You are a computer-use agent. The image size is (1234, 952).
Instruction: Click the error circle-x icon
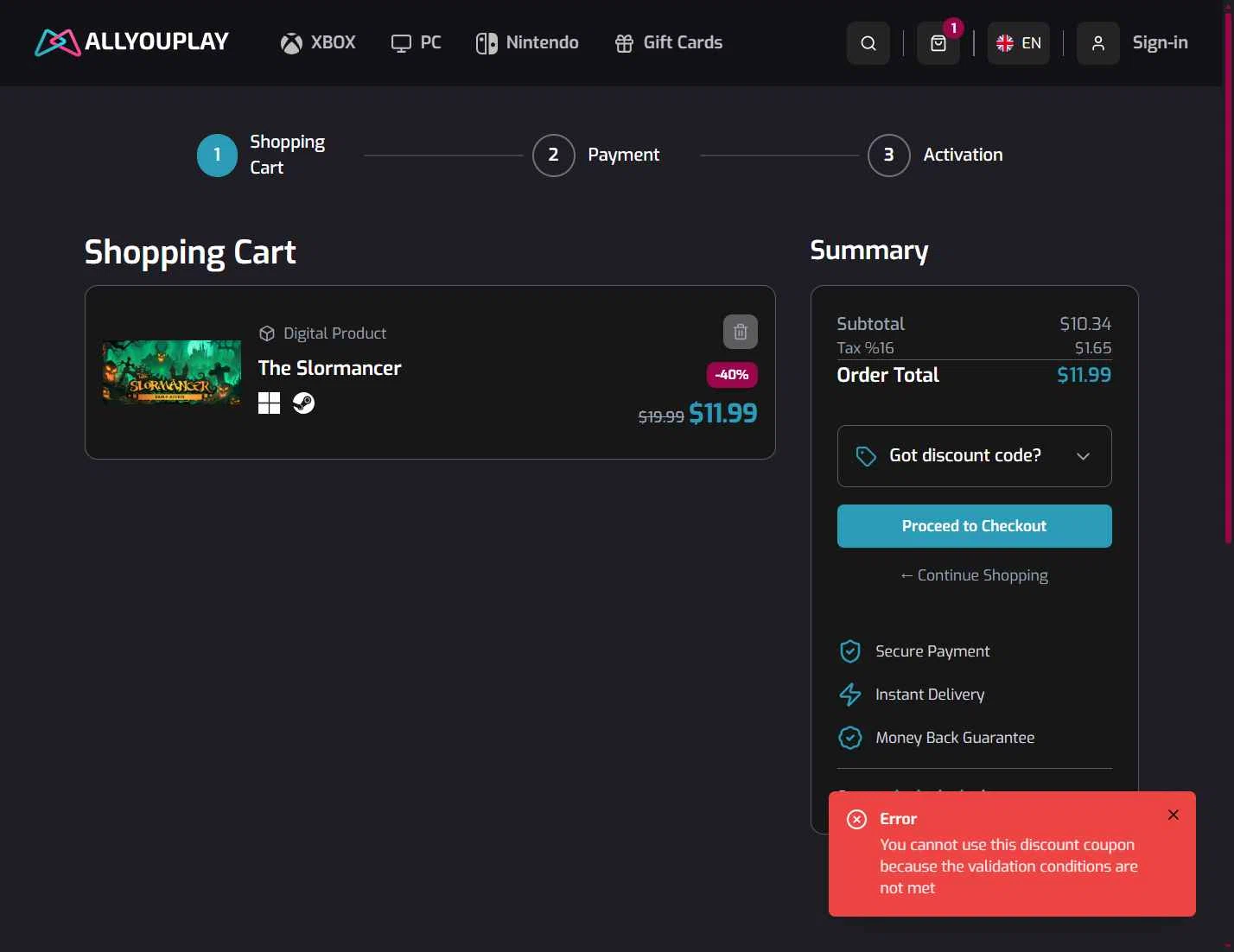pos(857,819)
